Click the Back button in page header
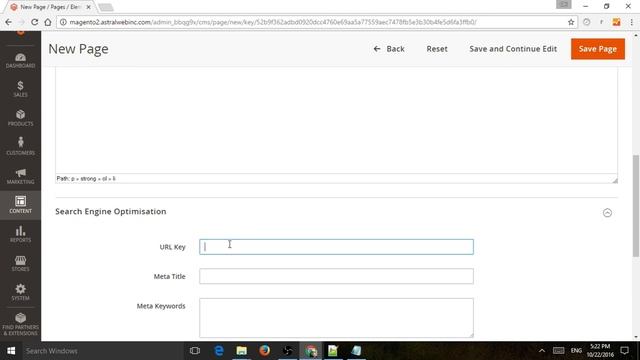This screenshot has width=640, height=360. tap(389, 49)
